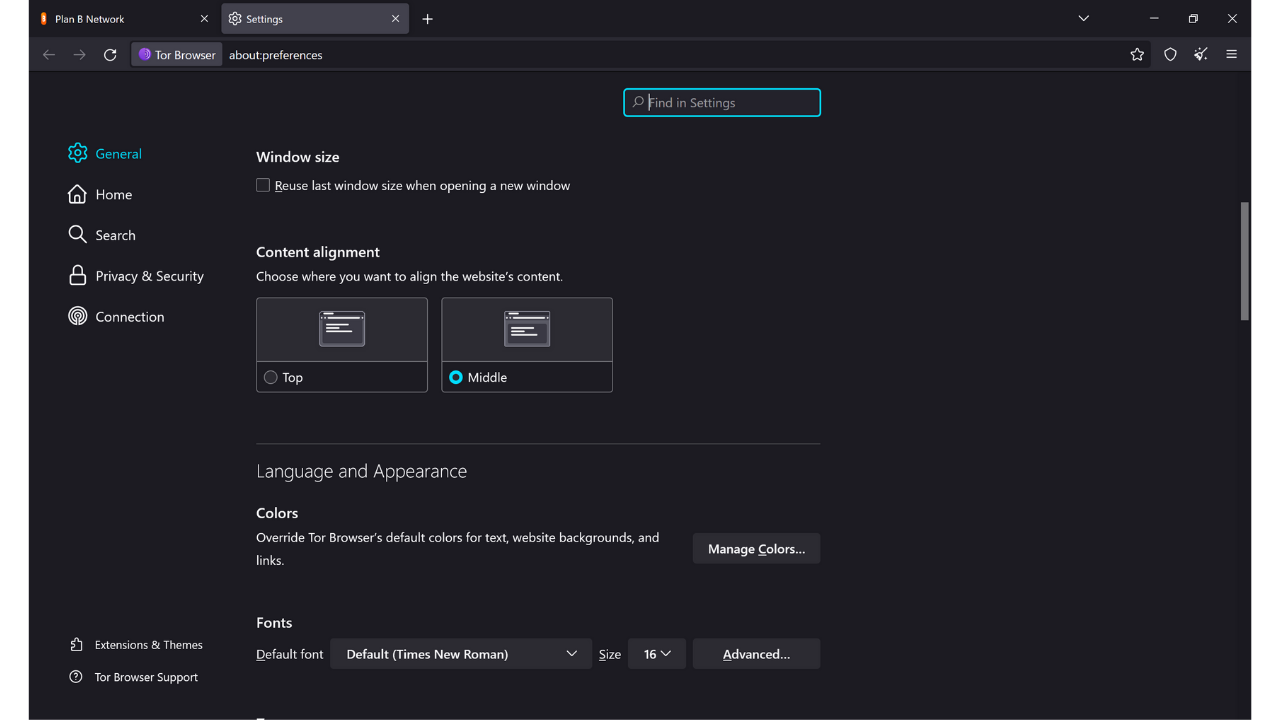Select the General settings gear icon
Viewport: 1280px width, 720px height.
coord(78,153)
